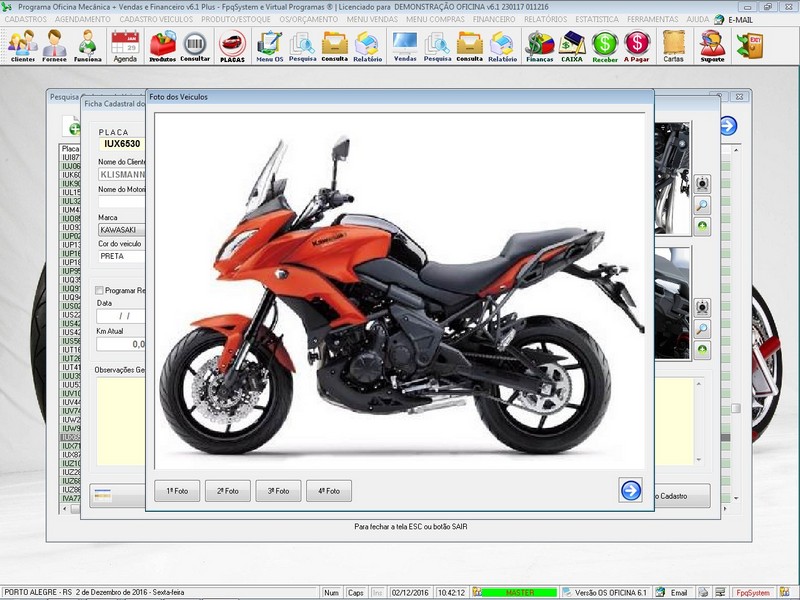Open the Clientes toolbar icon
800x600 pixels.
pos(22,45)
